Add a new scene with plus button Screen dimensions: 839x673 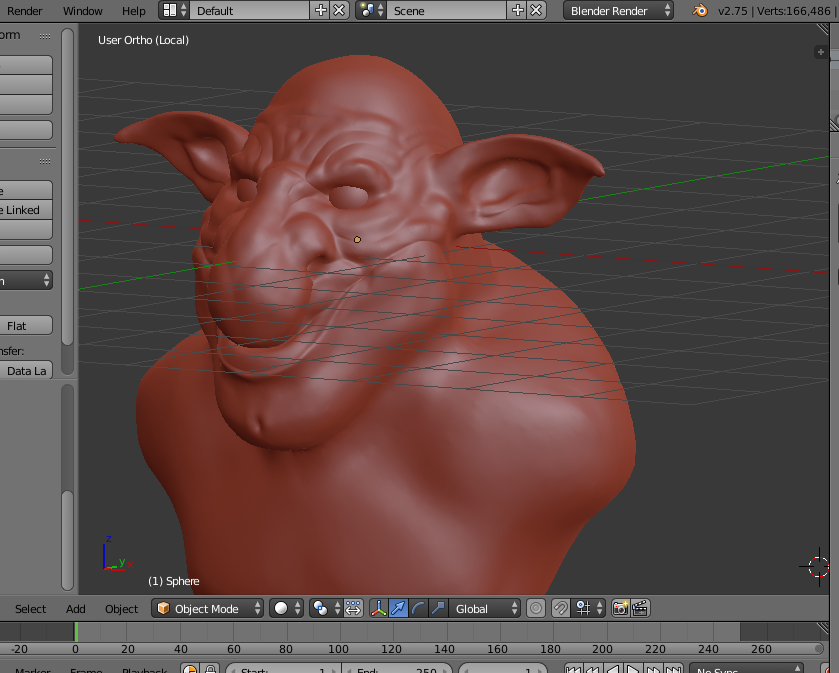[x=518, y=11]
